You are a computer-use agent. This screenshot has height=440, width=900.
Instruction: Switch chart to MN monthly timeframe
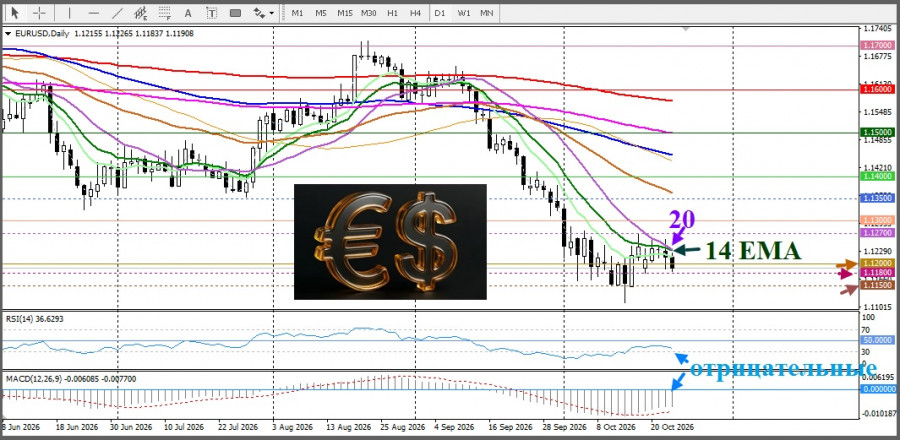pos(486,13)
